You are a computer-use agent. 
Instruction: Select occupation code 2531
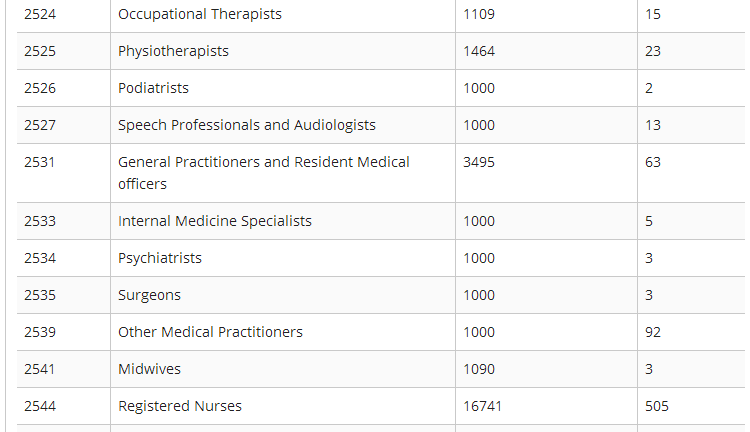41,162
